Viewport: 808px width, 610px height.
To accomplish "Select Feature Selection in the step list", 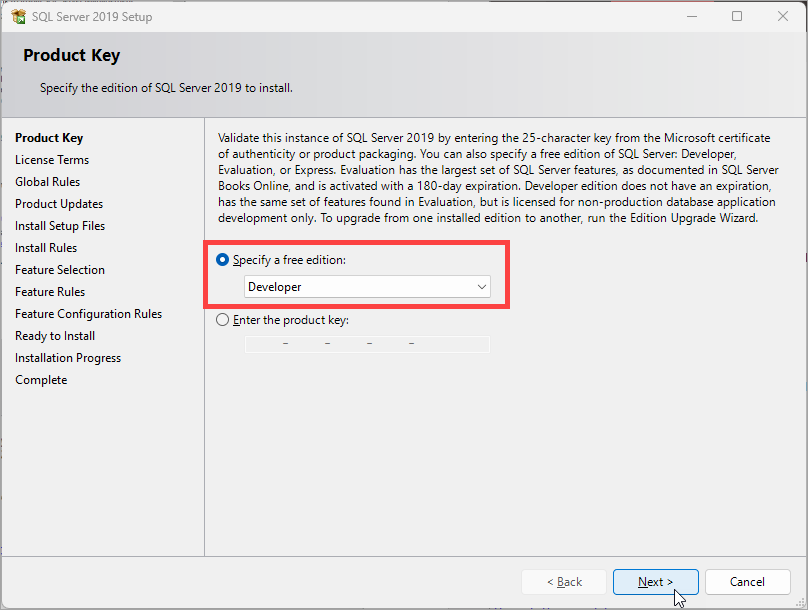I will pos(60,270).
